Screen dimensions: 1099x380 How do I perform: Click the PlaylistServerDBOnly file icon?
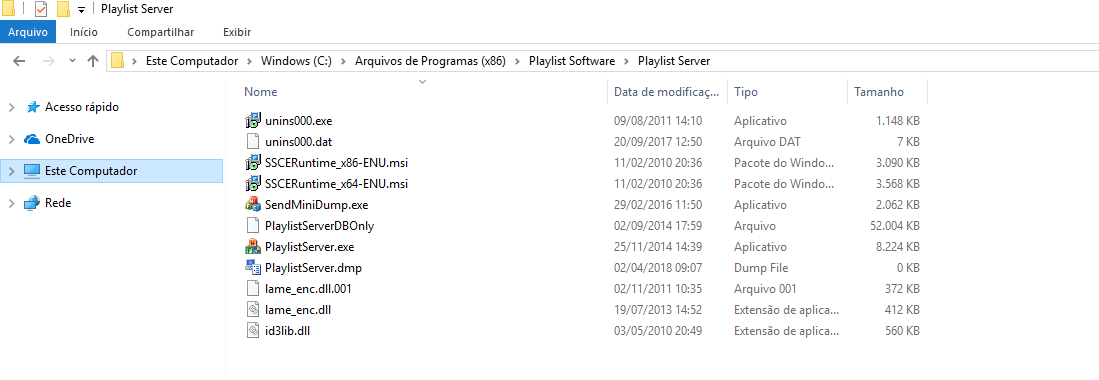coord(252,226)
